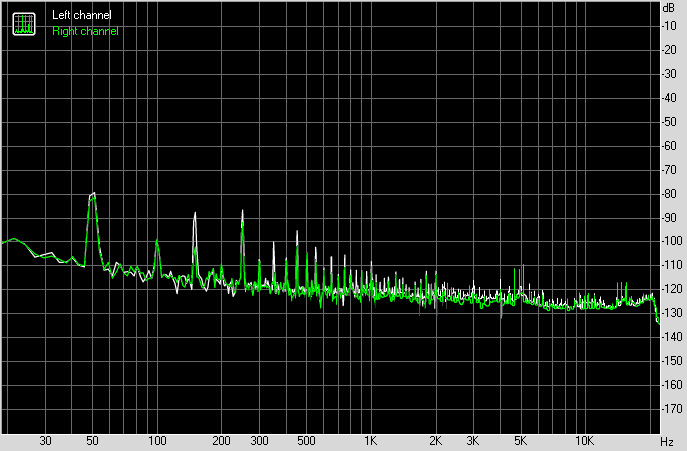The image size is (687, 451).
Task: Click the 2K frequency label
Action: [436, 441]
